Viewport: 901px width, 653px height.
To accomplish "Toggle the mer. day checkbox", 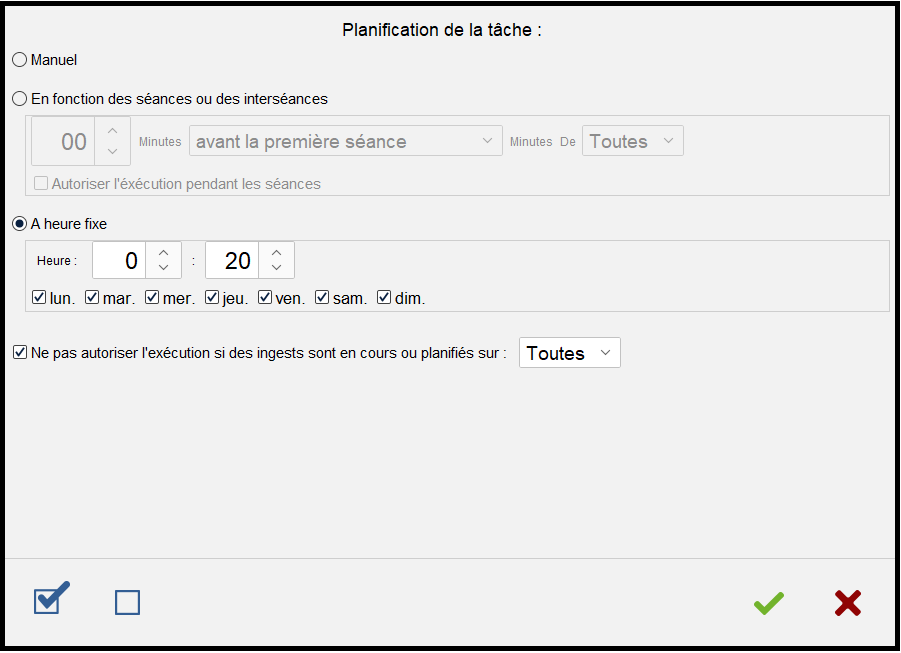I will point(152,298).
